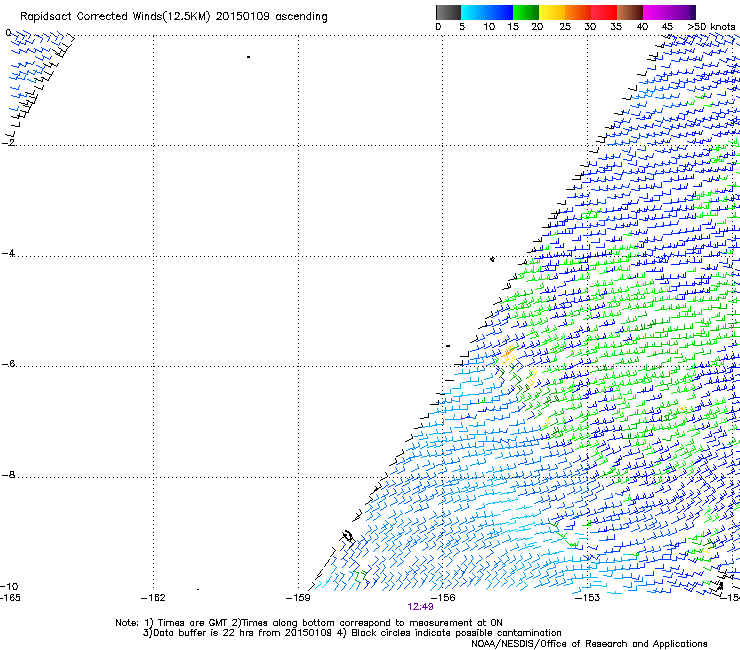This screenshot has height=650, width=740.
Task: Click the '-6' latitude axis label
Action: point(8,364)
